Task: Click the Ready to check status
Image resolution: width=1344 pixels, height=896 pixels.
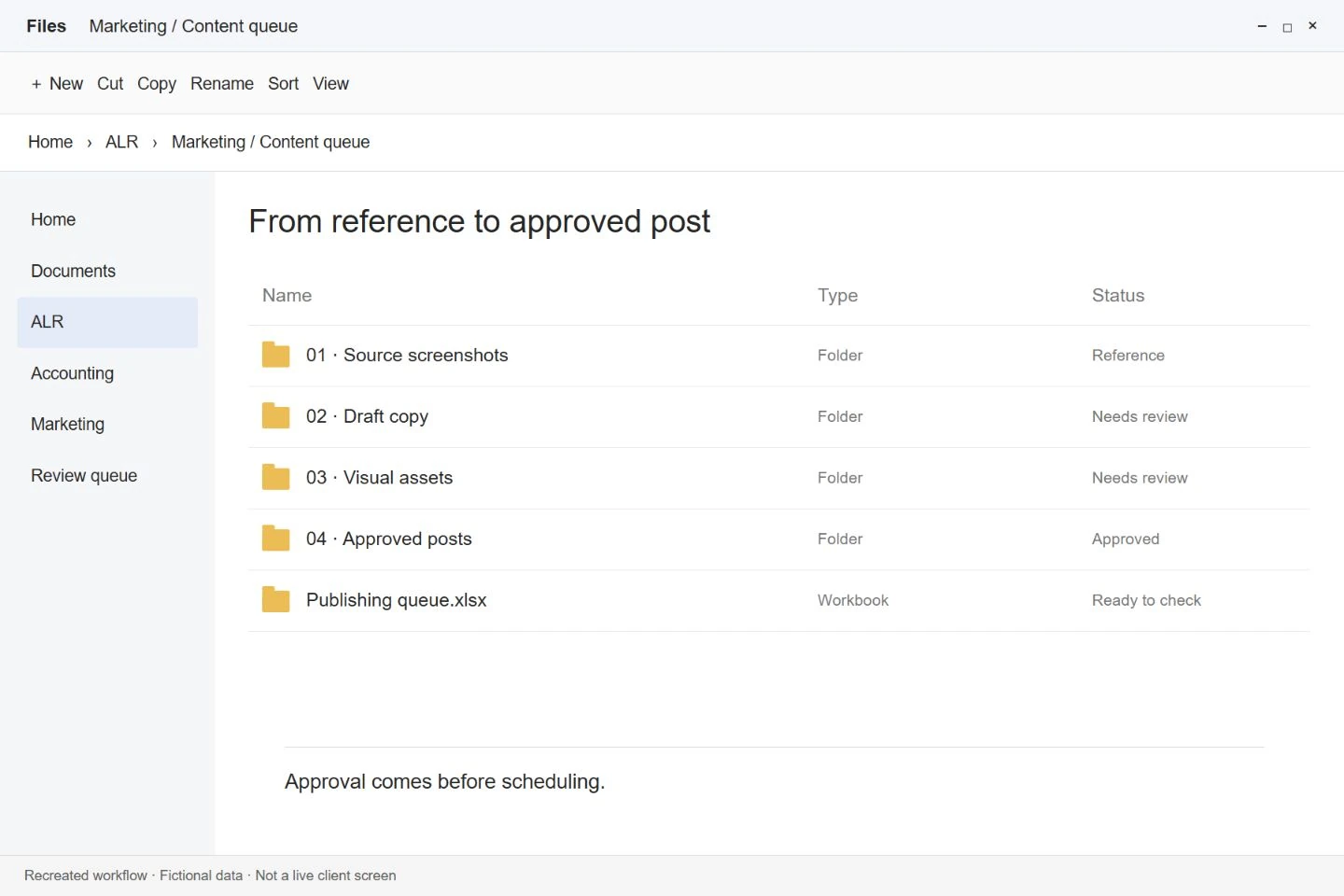Action: coord(1146,600)
